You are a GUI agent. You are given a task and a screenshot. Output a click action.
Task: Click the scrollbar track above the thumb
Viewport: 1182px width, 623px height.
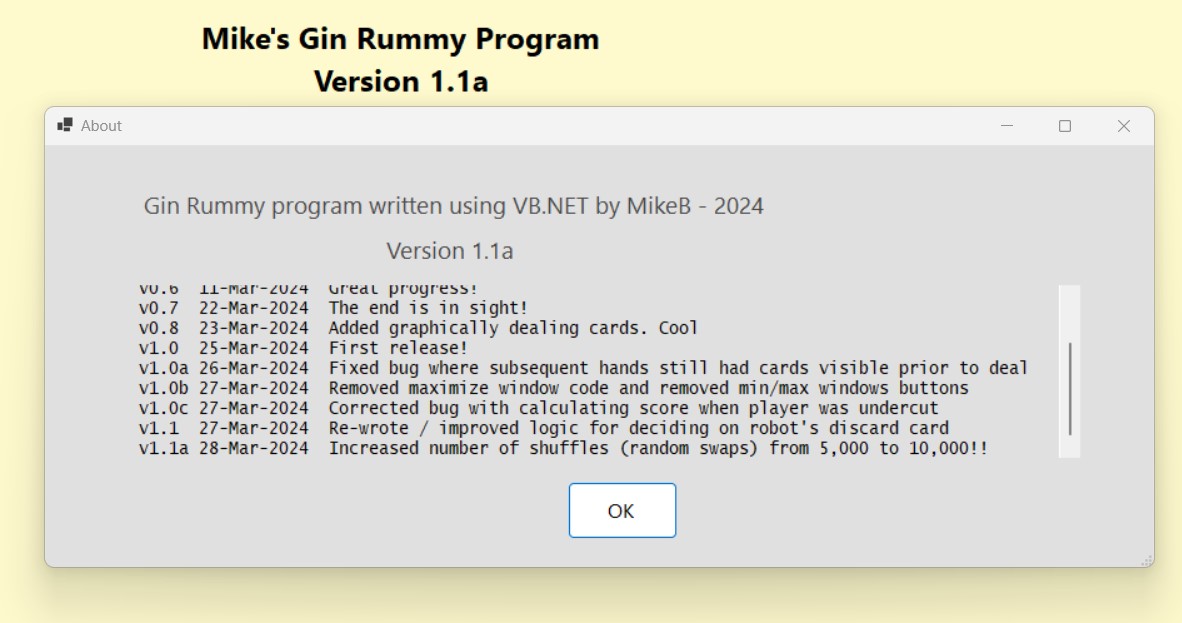point(1069,312)
